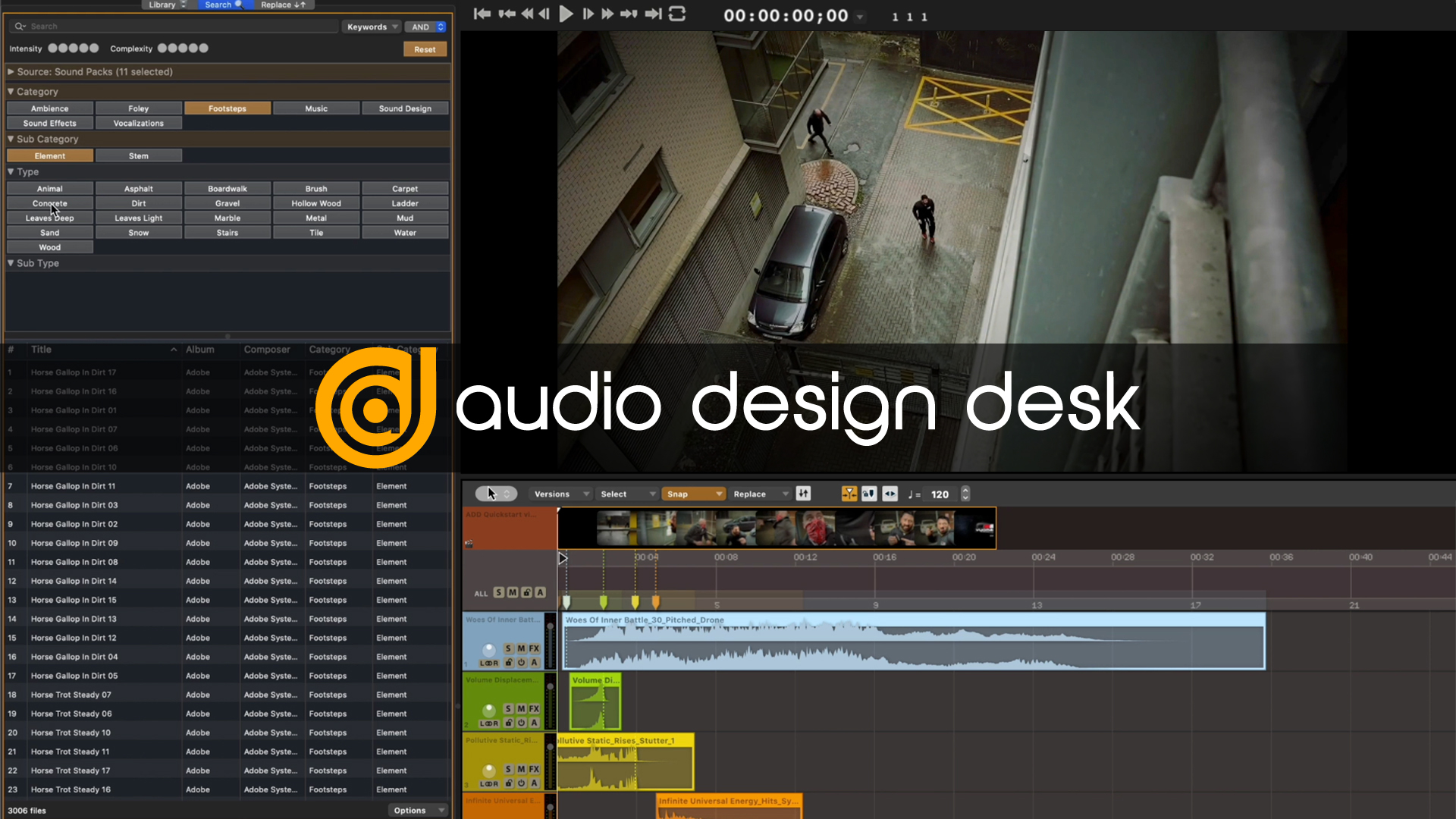
Task: Open FX for the Volume Displacement track
Action: pos(535,708)
